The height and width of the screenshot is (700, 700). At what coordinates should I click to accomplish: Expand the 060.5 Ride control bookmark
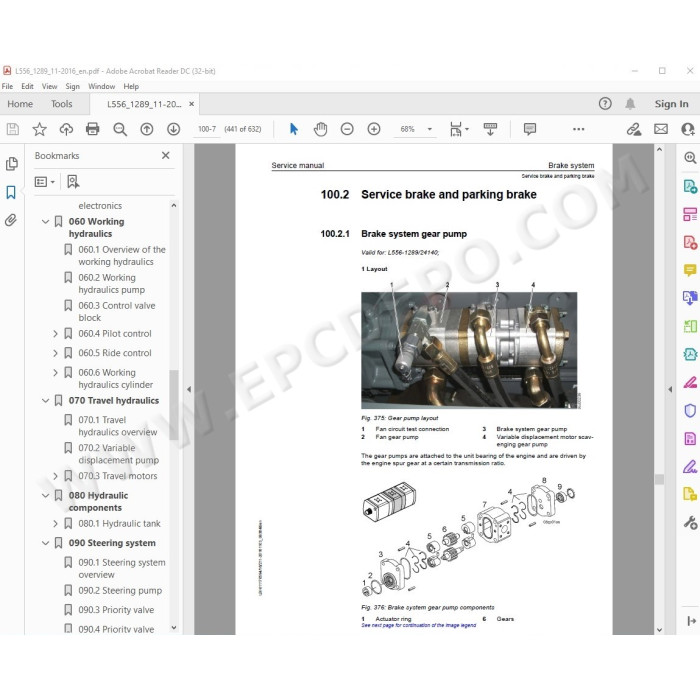coord(55,353)
